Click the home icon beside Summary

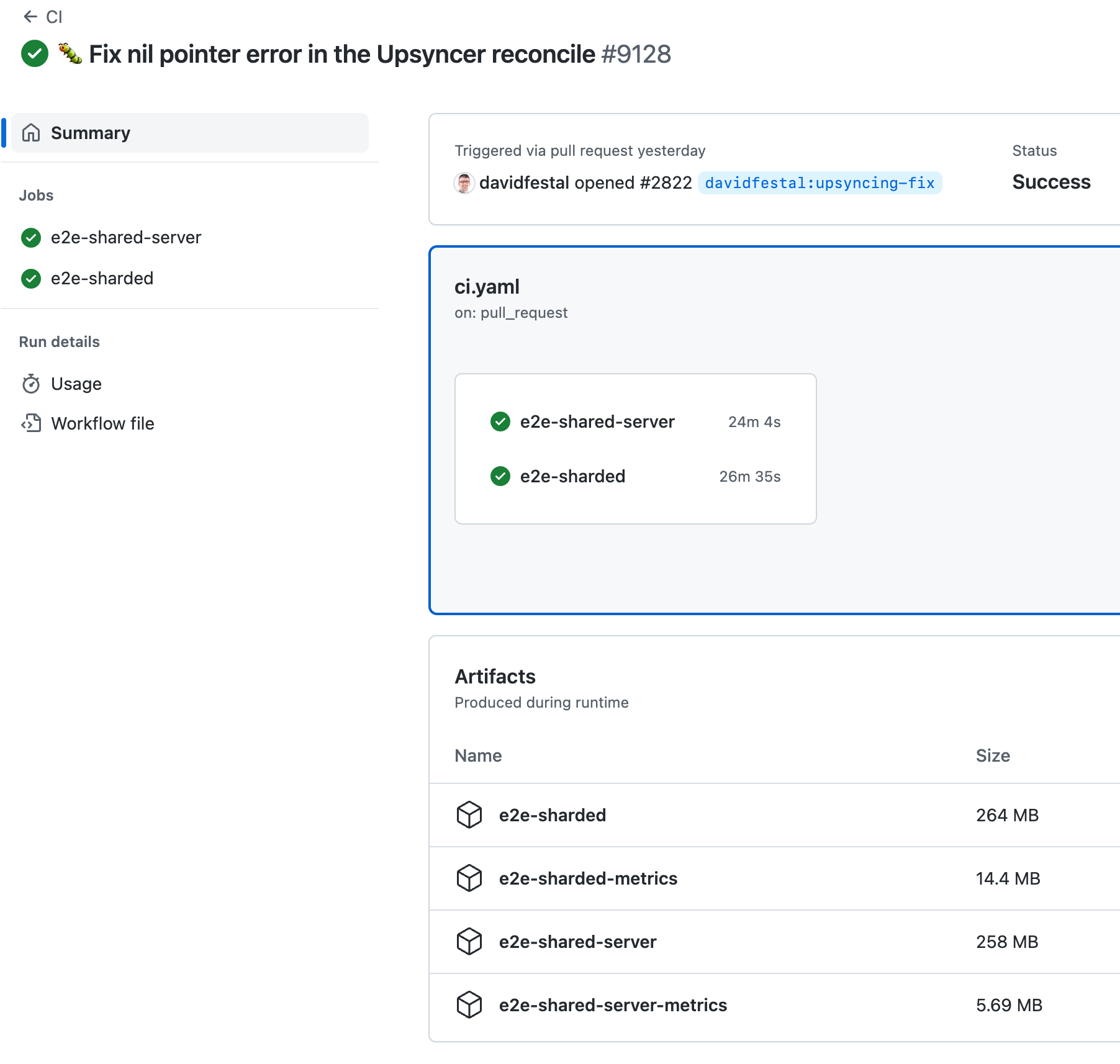point(31,132)
